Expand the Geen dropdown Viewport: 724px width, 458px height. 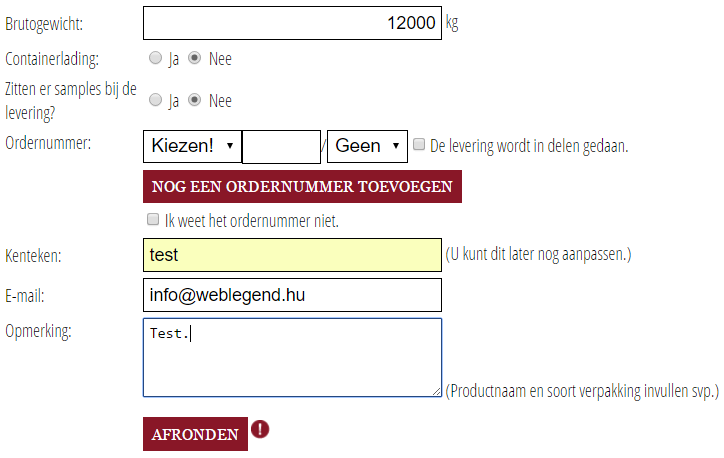pos(367,146)
